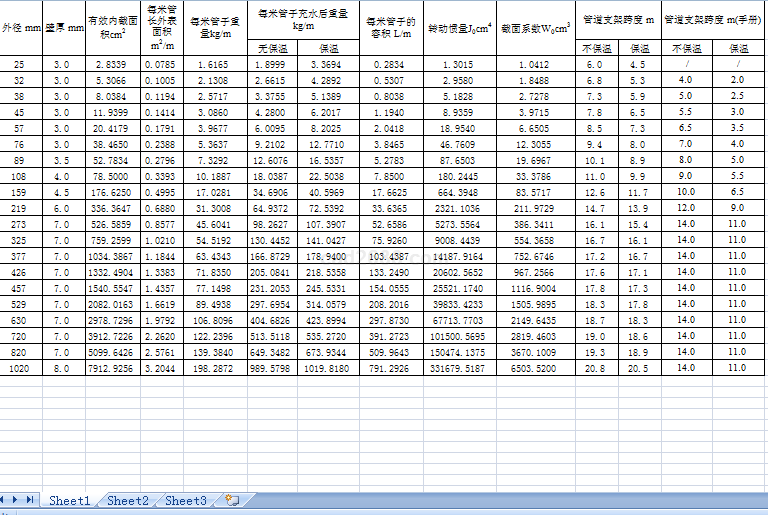Open the Sheet1 tab
Image resolution: width=768 pixels, height=515 pixels.
[69, 500]
